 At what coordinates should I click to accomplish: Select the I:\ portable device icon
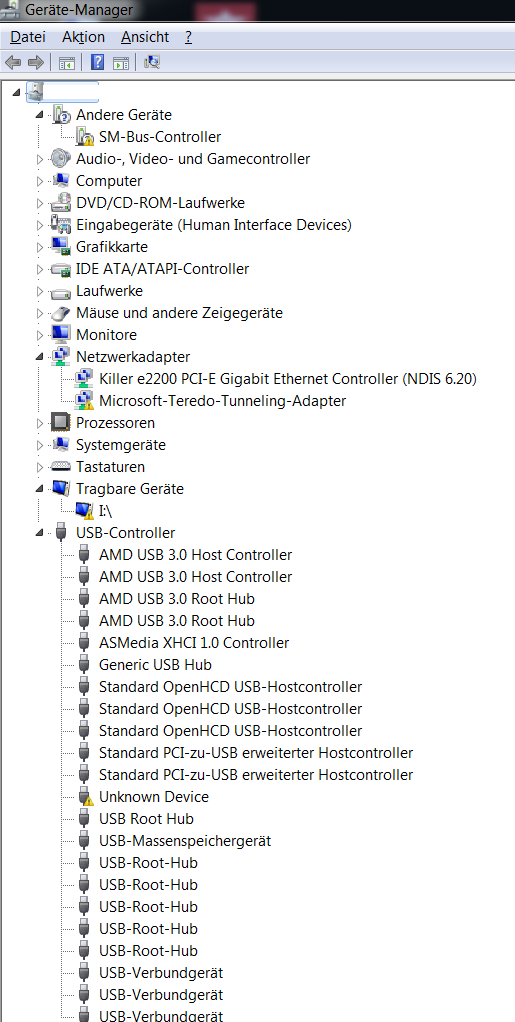pyautogui.click(x=85, y=510)
